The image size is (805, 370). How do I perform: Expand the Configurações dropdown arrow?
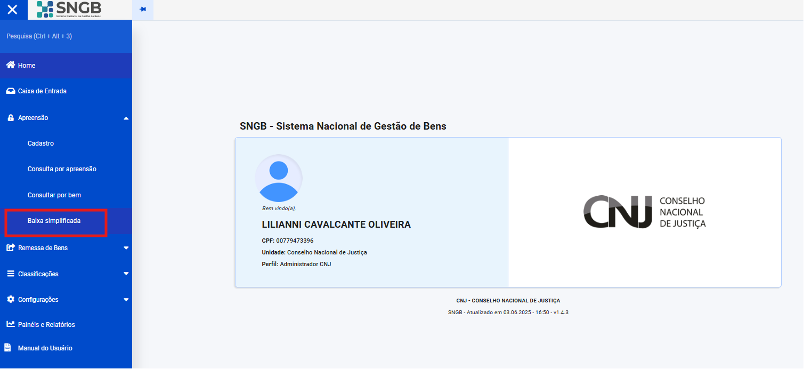[x=126, y=299]
